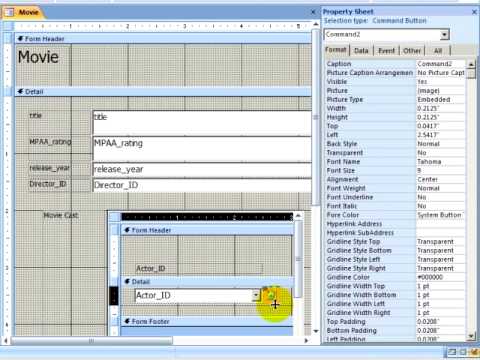Select the Director_ID field label
480x360 pixels.
click(48, 184)
